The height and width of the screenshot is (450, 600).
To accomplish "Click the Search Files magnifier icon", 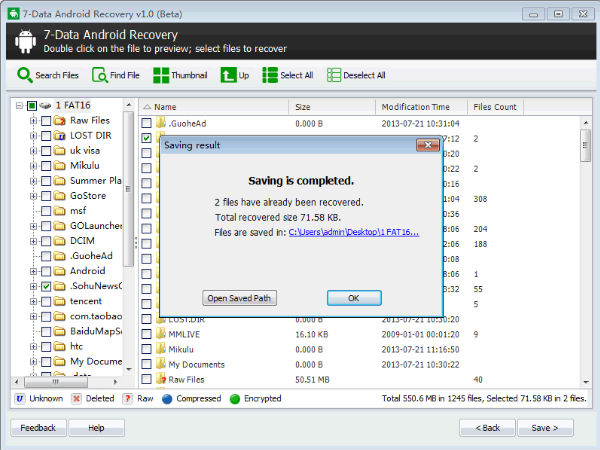I will coord(25,75).
